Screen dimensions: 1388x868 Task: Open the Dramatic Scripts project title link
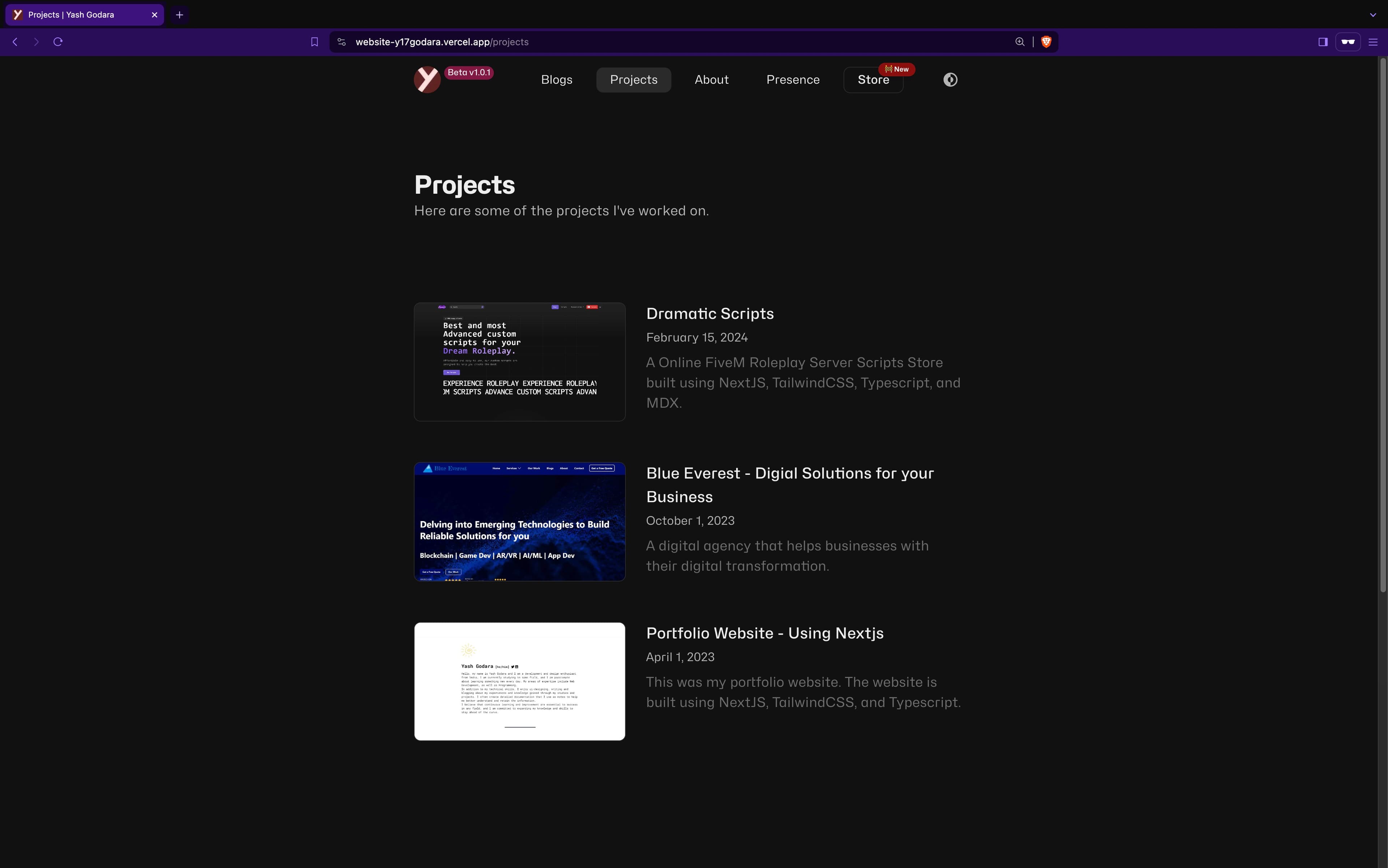(x=710, y=313)
